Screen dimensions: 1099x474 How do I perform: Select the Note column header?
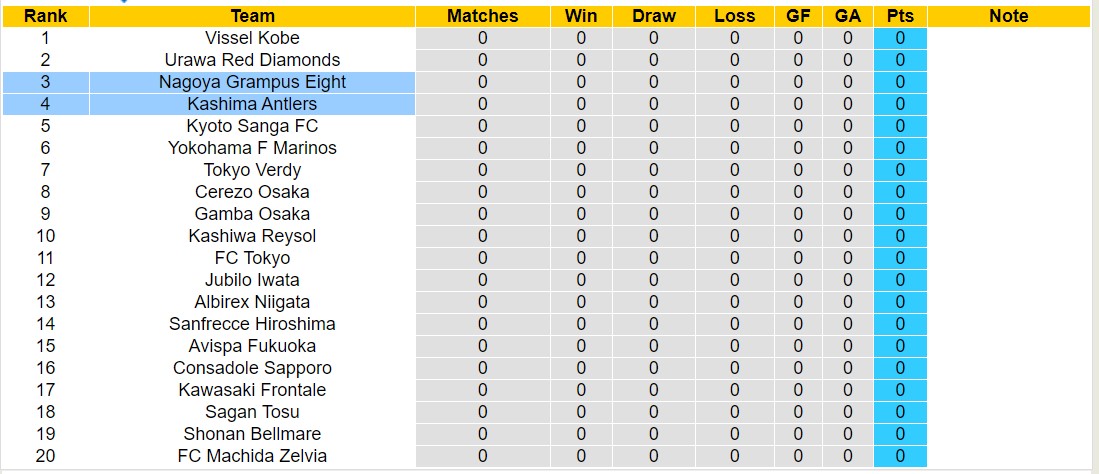[x=1008, y=16]
